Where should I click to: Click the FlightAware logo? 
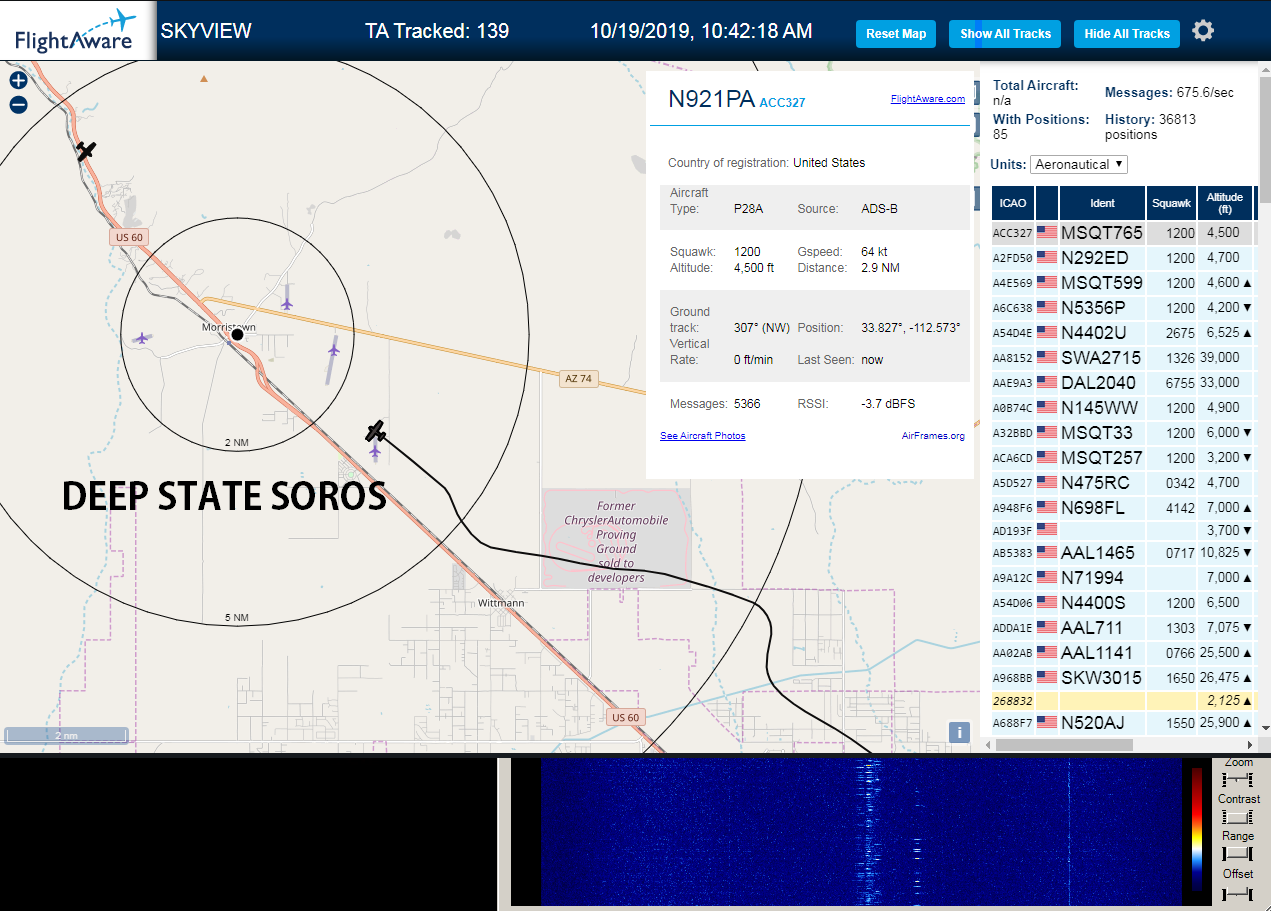77,31
